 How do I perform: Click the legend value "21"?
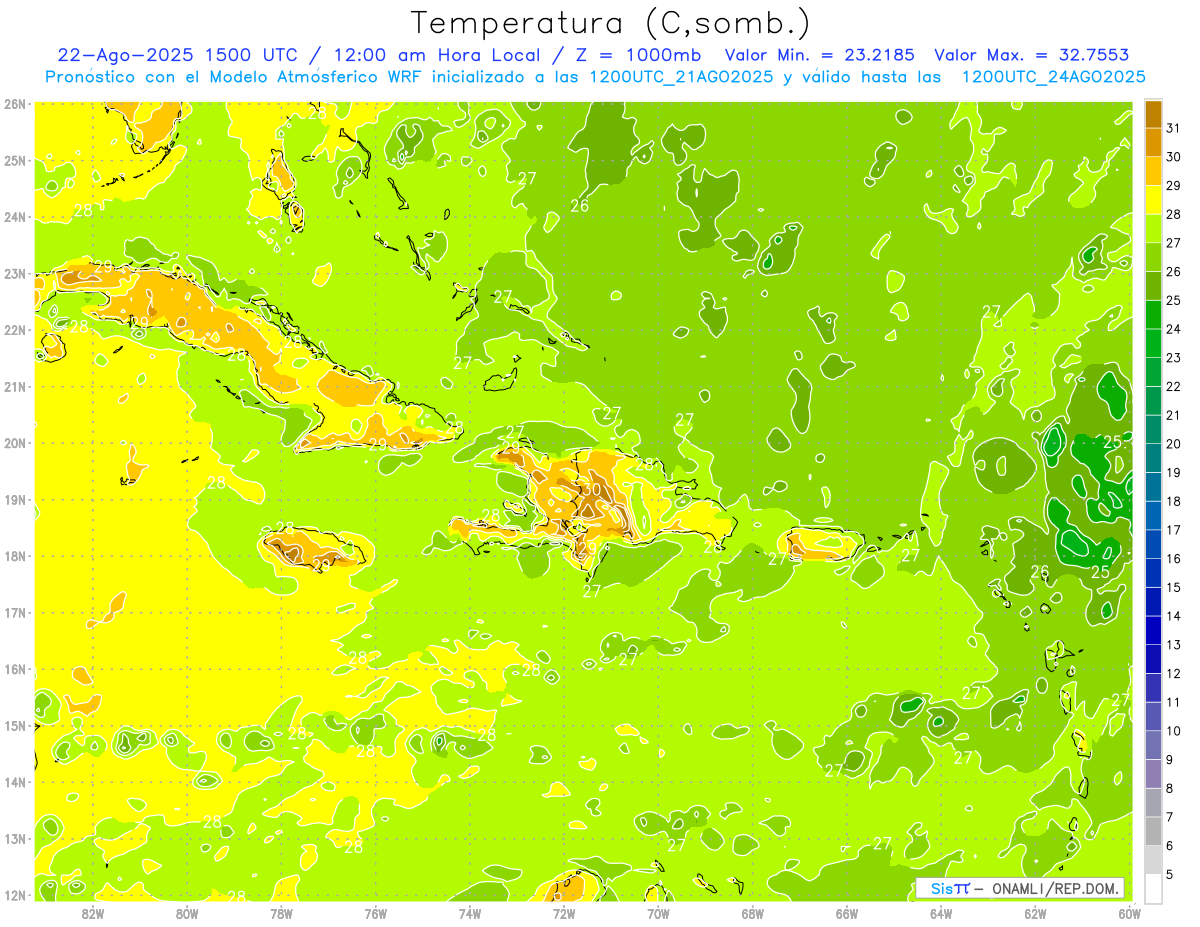click(1173, 415)
